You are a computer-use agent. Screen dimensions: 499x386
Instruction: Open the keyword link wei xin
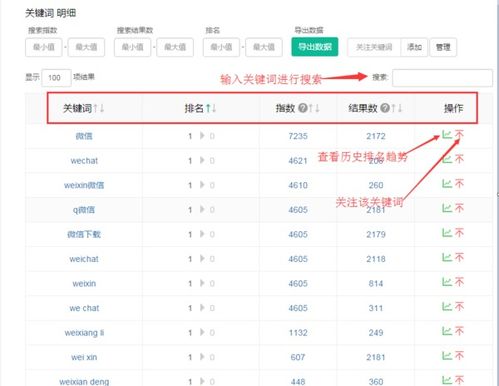(84, 357)
